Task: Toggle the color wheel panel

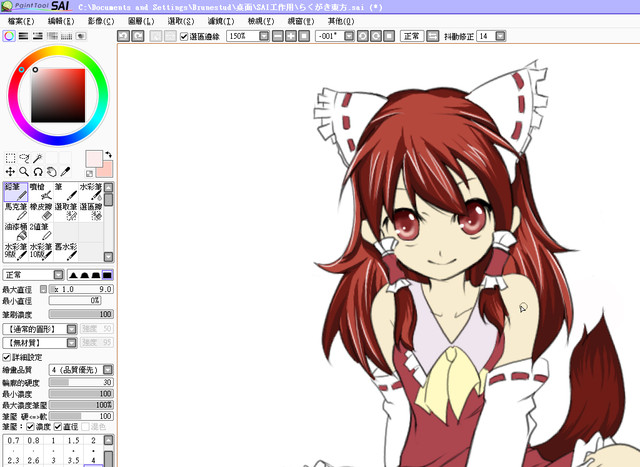Action: pyautogui.click(x=9, y=36)
